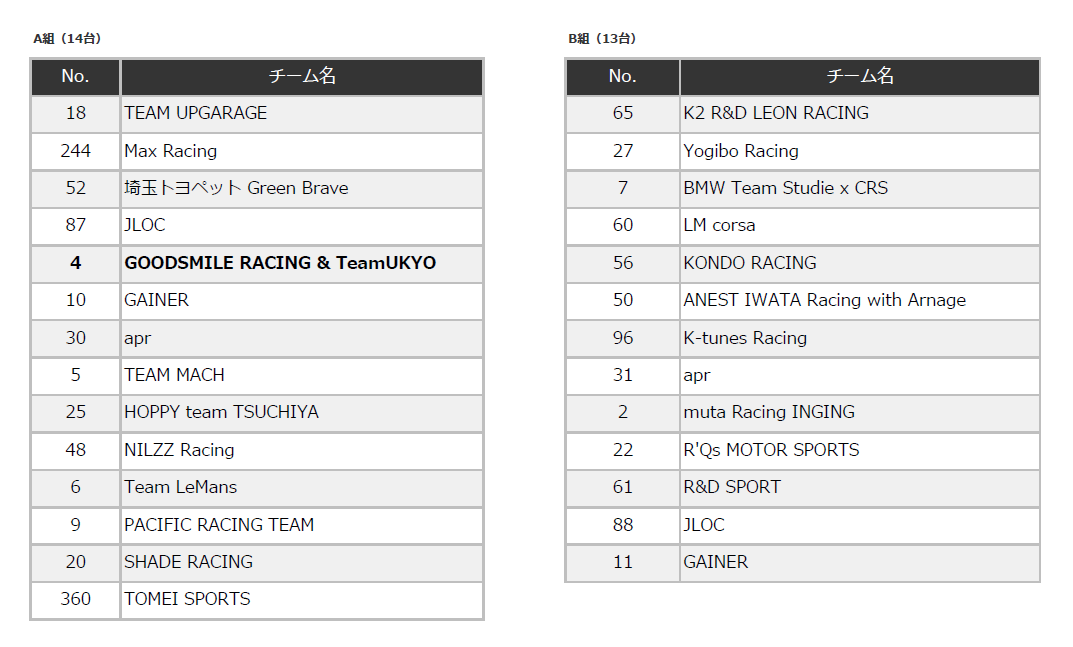Image resolution: width=1073 pixels, height=647 pixels.
Task: Click the 埼玉トヨペット Green Brave entry
Action: [x=236, y=188]
